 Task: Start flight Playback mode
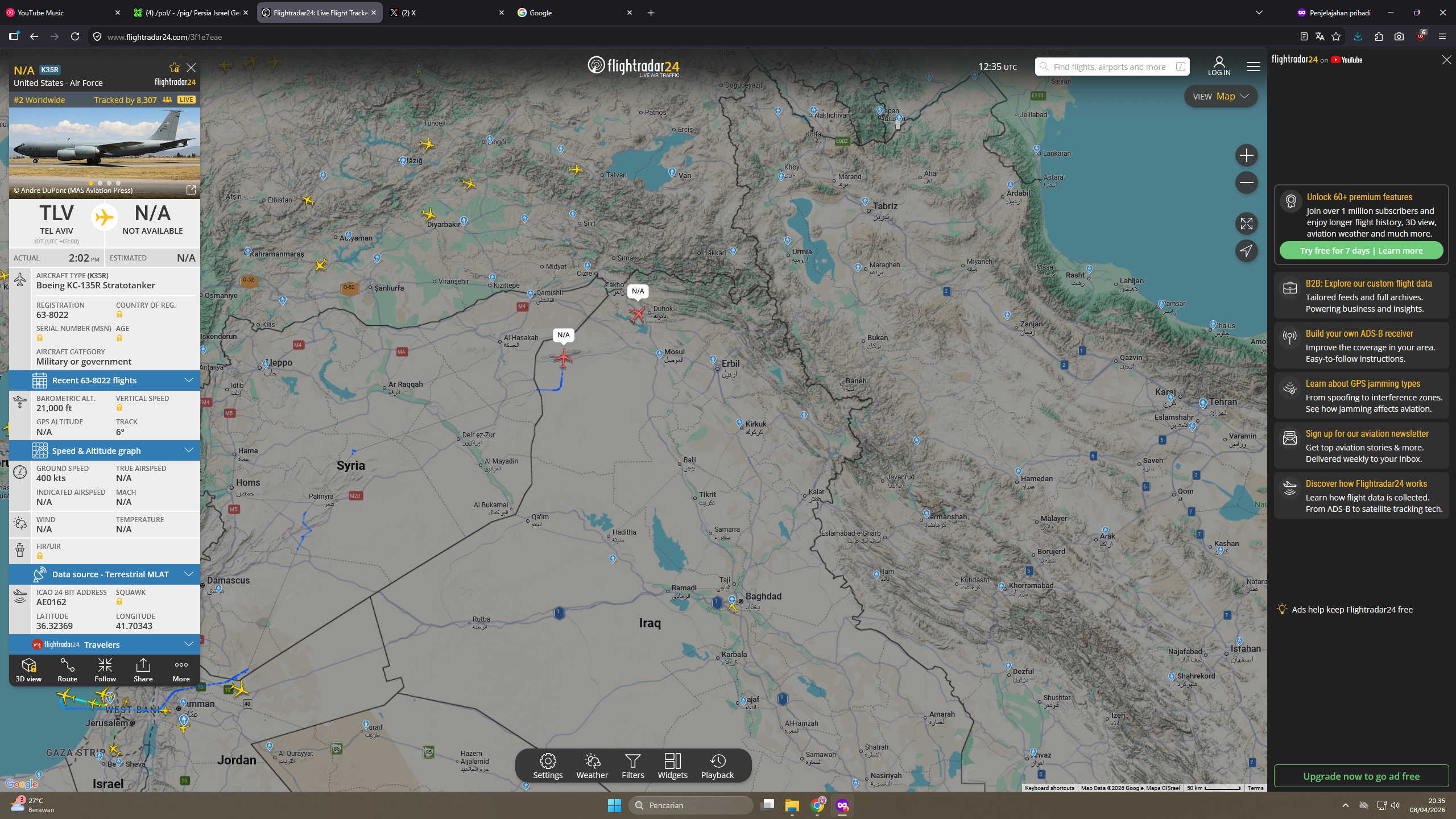pyautogui.click(x=717, y=766)
